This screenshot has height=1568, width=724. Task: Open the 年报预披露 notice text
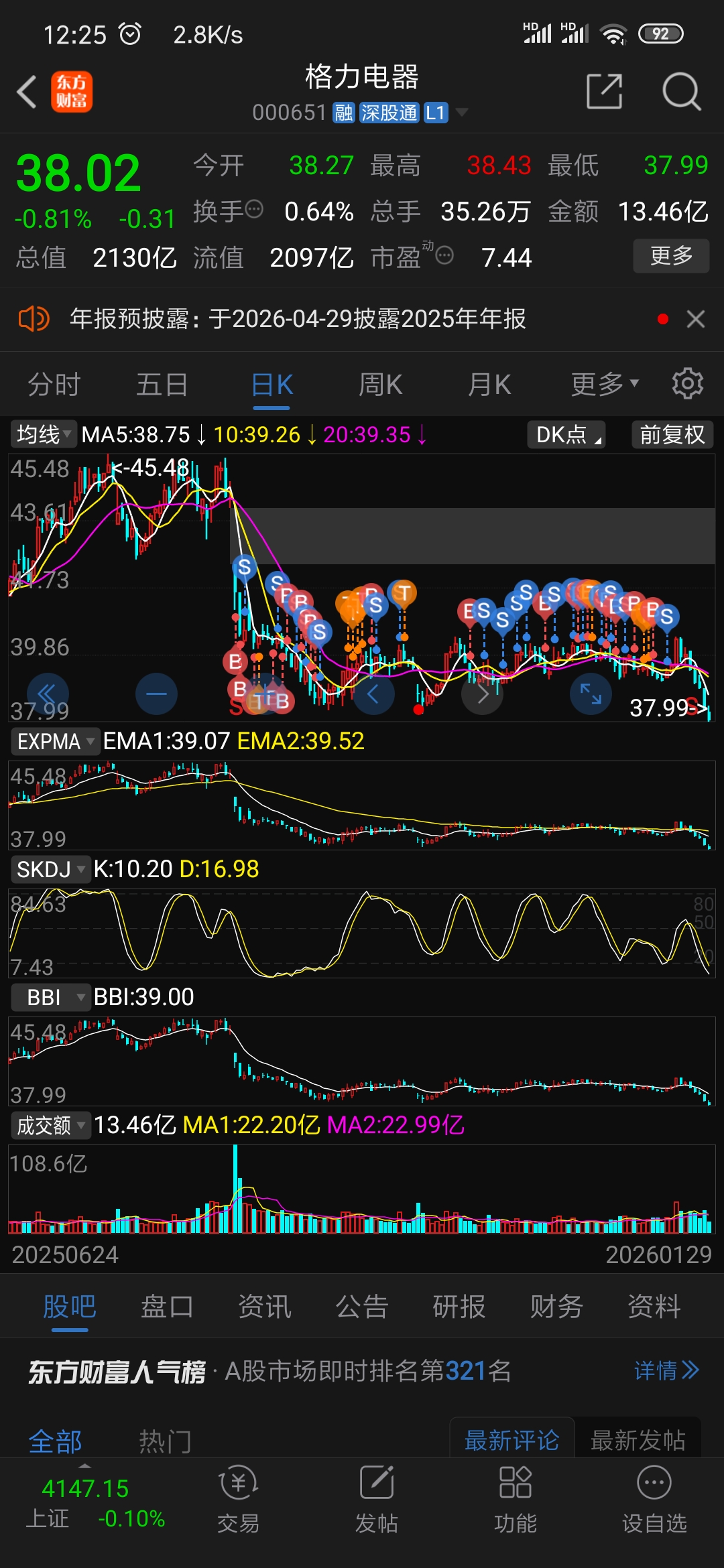pos(298,319)
